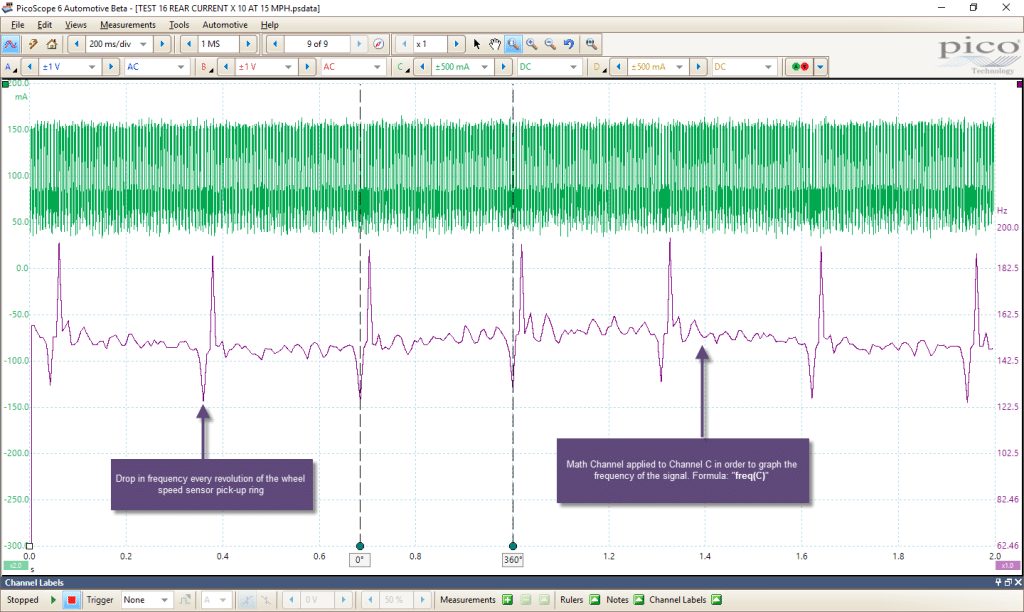Image resolution: width=1024 pixels, height=612 pixels.
Task: Activate the zoom window magnifier tool
Action: click(x=513, y=44)
